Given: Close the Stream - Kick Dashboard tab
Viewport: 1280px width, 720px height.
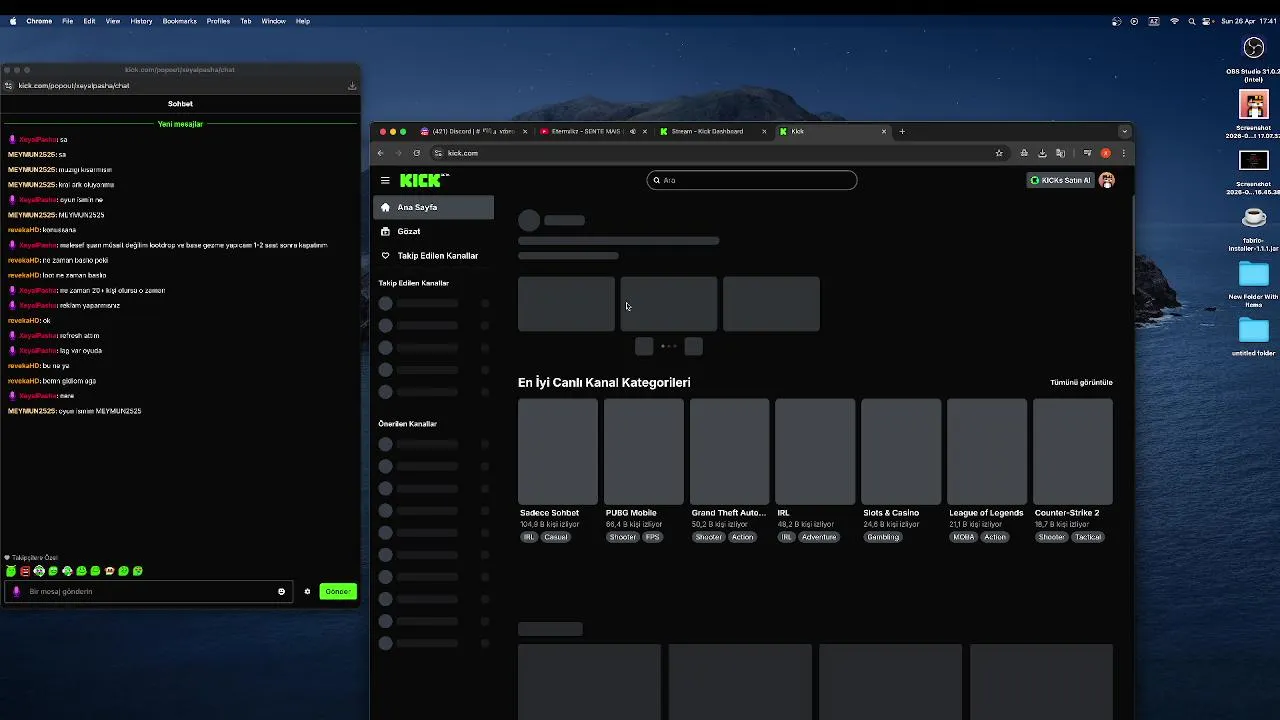Looking at the screenshot, I should [765, 131].
